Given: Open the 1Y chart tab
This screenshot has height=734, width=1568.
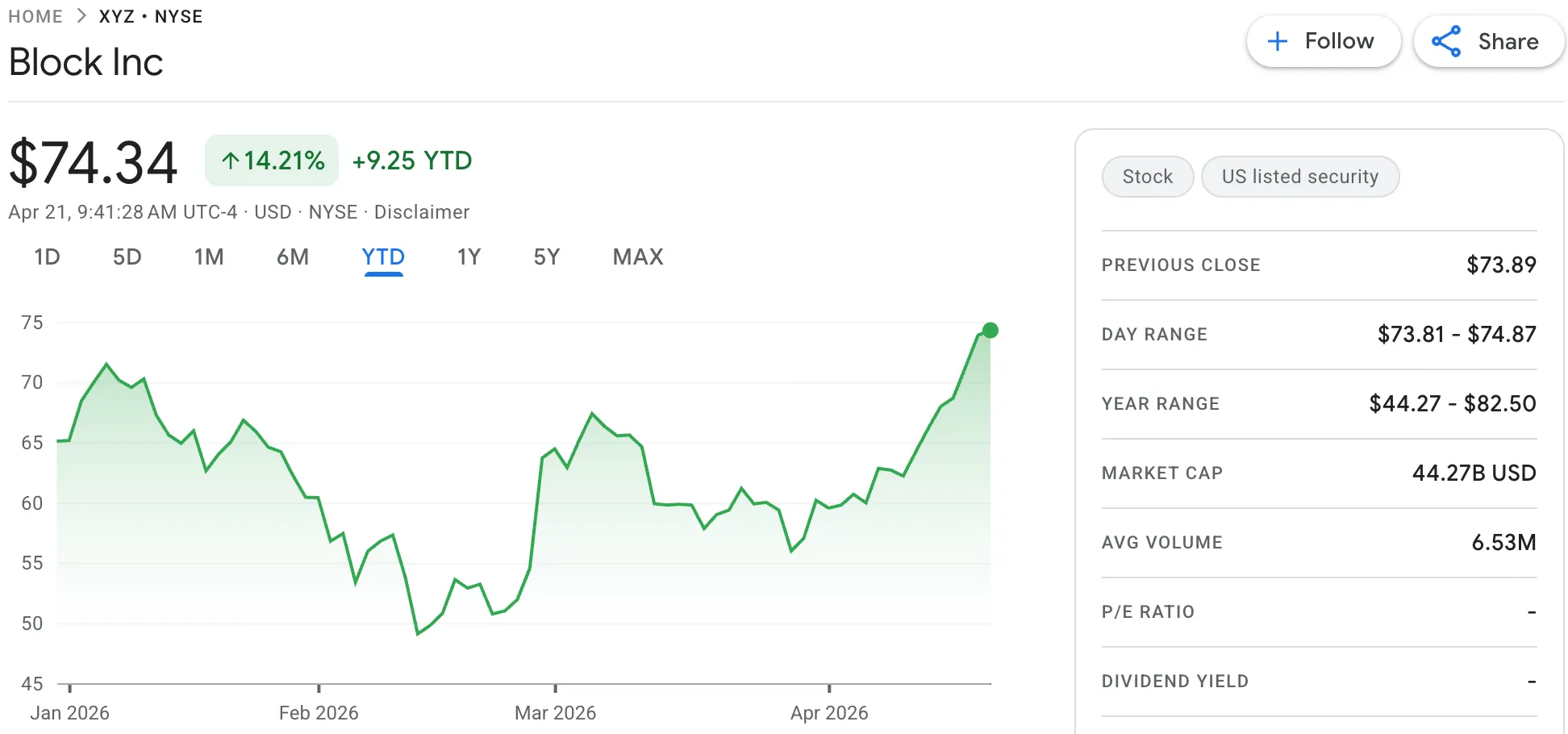Looking at the screenshot, I should [468, 256].
